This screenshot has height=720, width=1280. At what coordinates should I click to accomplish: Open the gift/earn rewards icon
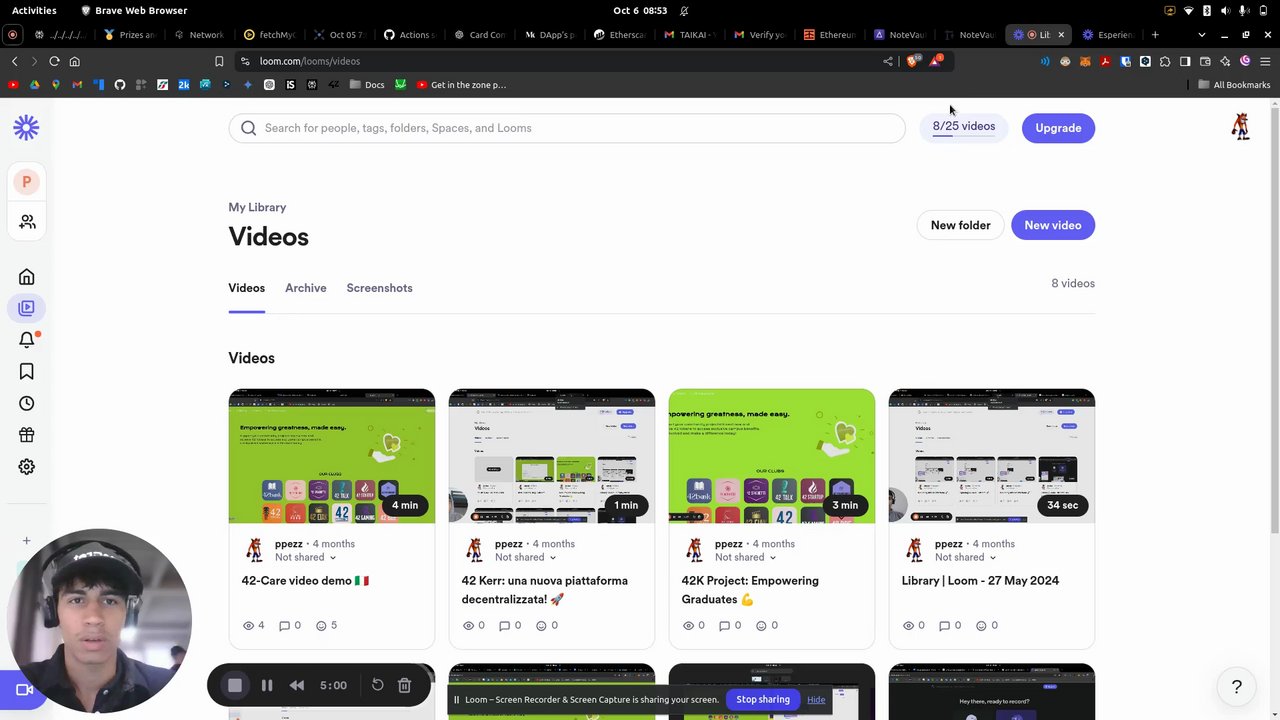tap(27, 435)
